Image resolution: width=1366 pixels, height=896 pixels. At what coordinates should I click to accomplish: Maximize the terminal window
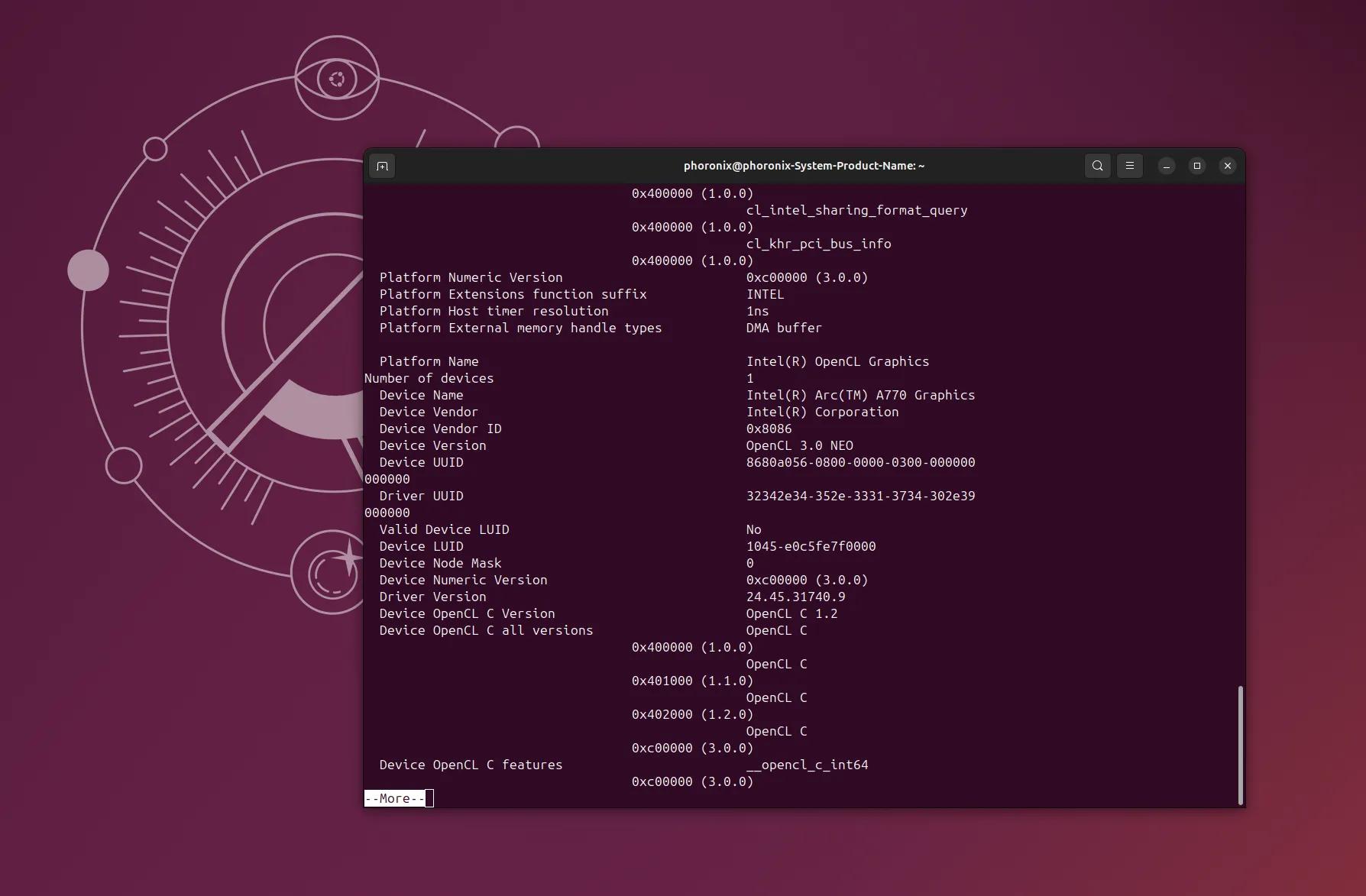point(1196,166)
